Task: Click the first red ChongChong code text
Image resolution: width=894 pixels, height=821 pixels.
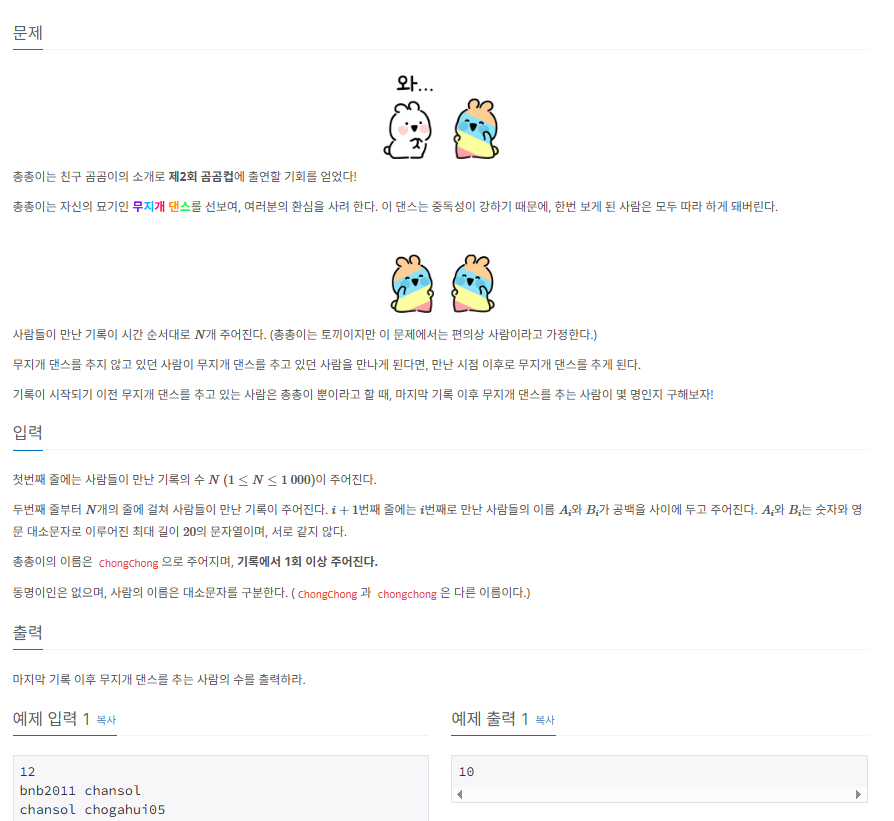Action: [x=128, y=563]
